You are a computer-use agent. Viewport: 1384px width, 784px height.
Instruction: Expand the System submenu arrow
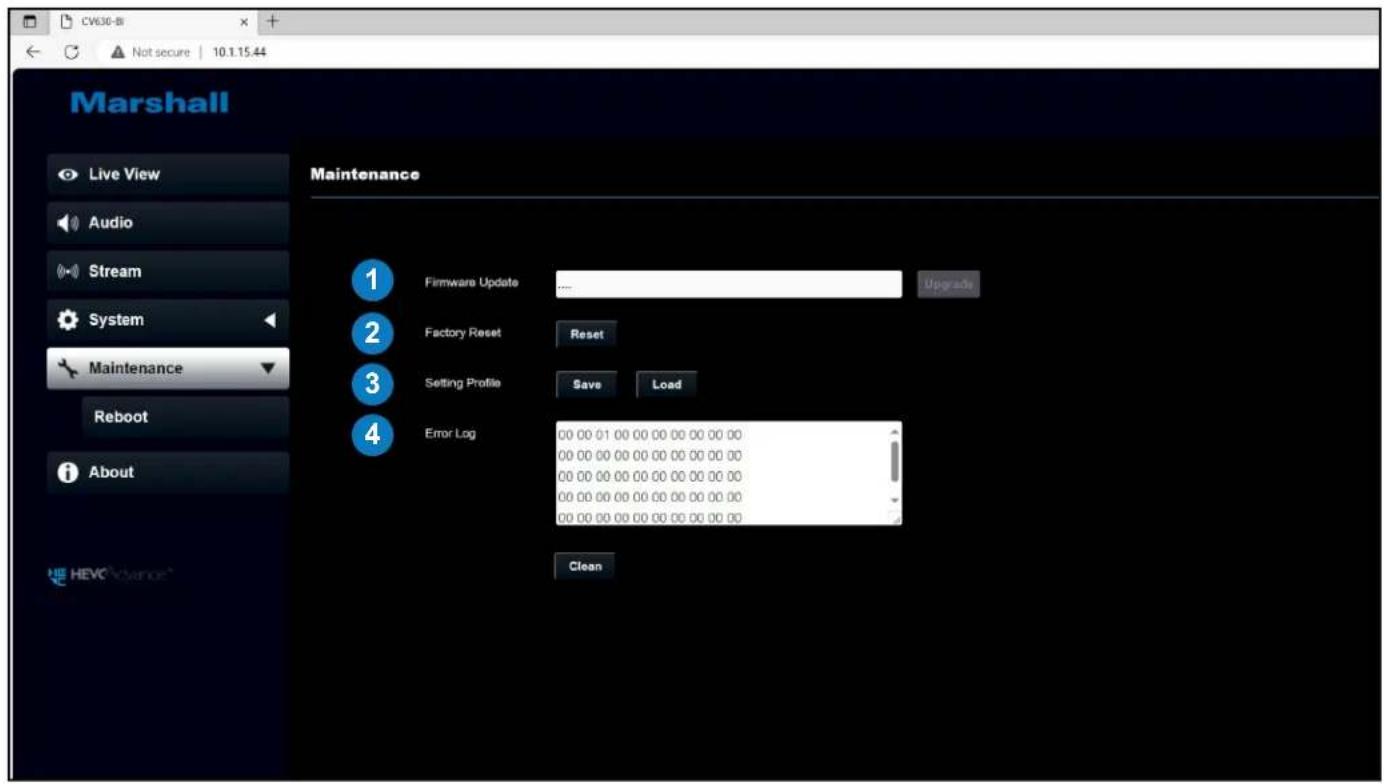tap(268, 320)
